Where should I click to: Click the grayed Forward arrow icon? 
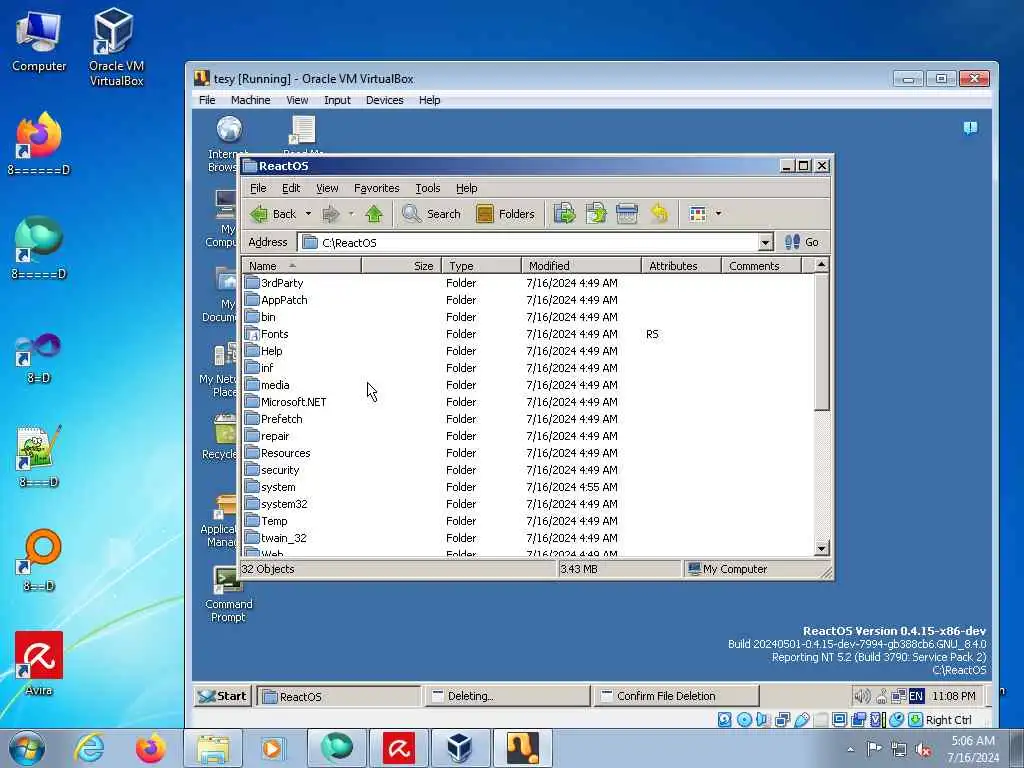[331, 214]
